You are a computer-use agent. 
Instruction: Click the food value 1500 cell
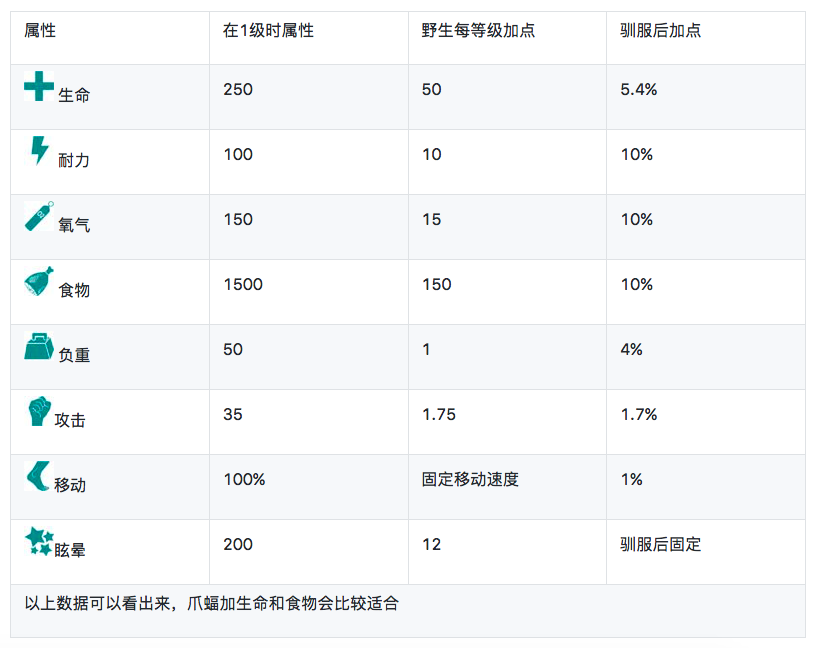tap(243, 285)
